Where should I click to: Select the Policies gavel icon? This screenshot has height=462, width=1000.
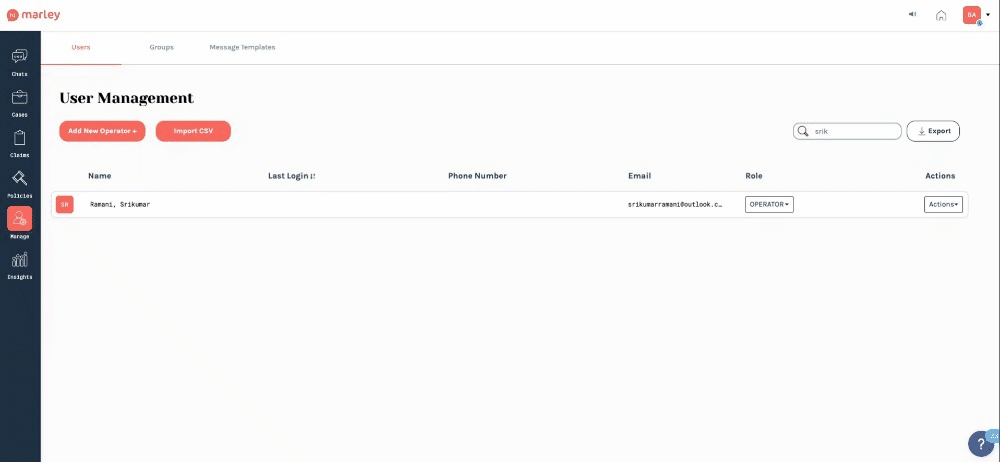pos(20,181)
